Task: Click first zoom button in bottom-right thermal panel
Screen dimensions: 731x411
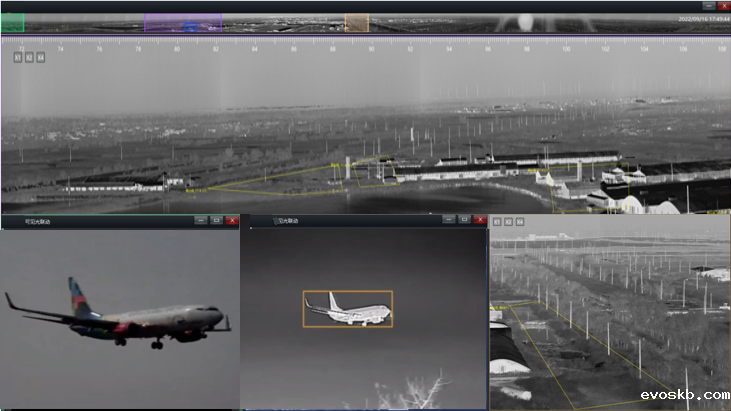Action: pyautogui.click(x=497, y=220)
